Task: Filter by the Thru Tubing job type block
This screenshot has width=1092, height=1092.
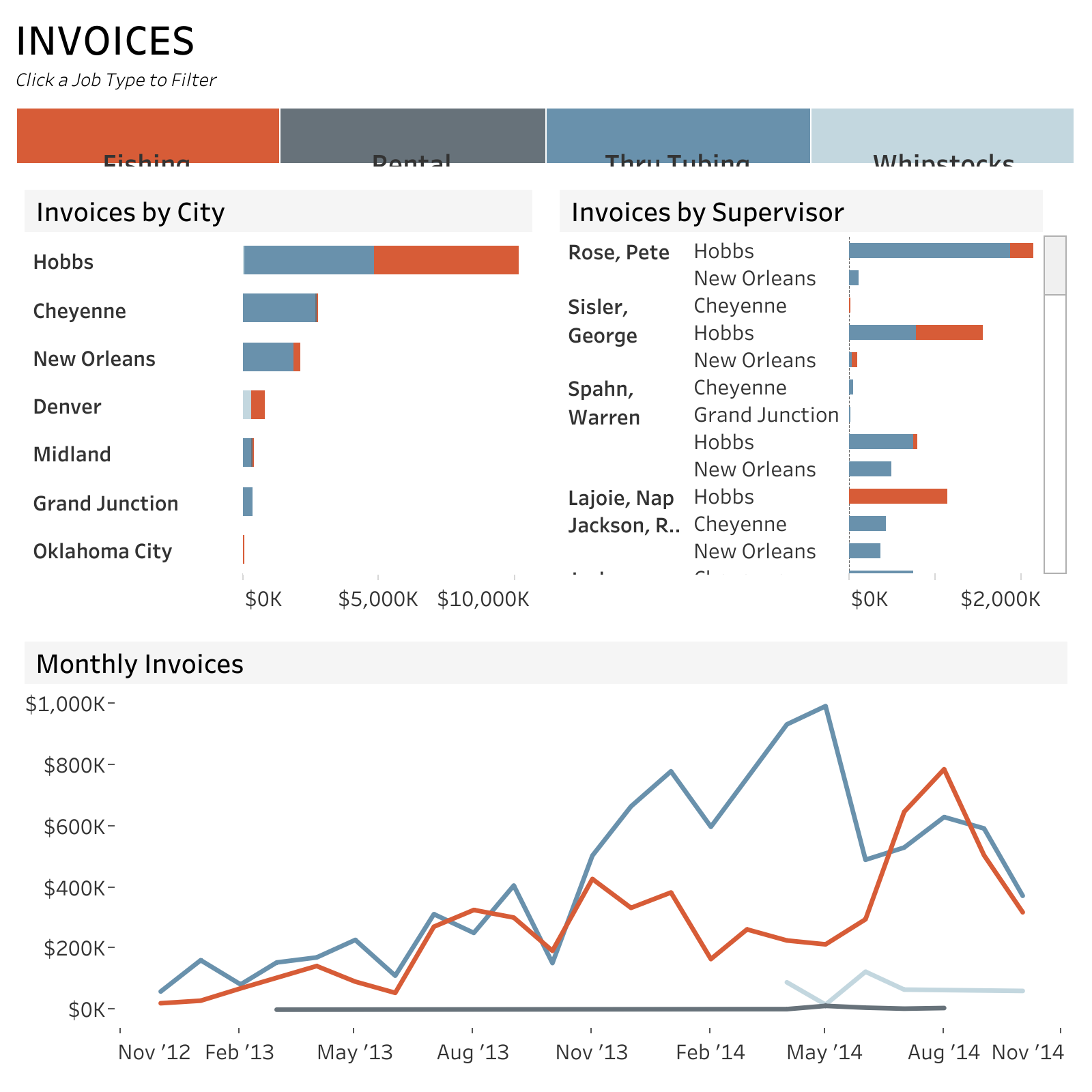Action: 678,136
